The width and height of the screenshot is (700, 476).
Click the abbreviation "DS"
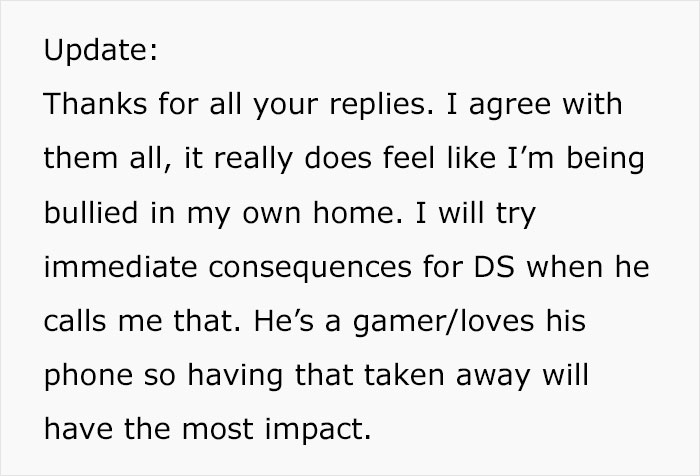point(494,267)
